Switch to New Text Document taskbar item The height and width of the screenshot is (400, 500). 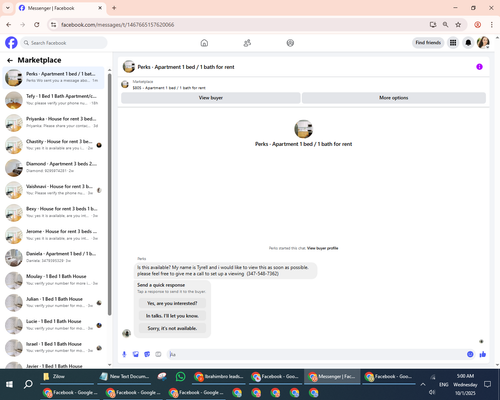(x=124, y=377)
